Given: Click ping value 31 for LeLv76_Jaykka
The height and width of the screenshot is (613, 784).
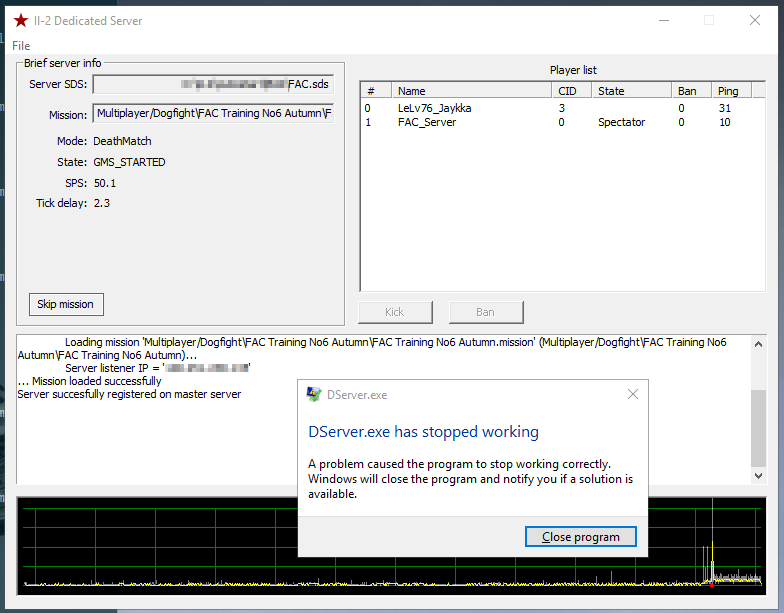Looking at the screenshot, I should pos(724,108).
